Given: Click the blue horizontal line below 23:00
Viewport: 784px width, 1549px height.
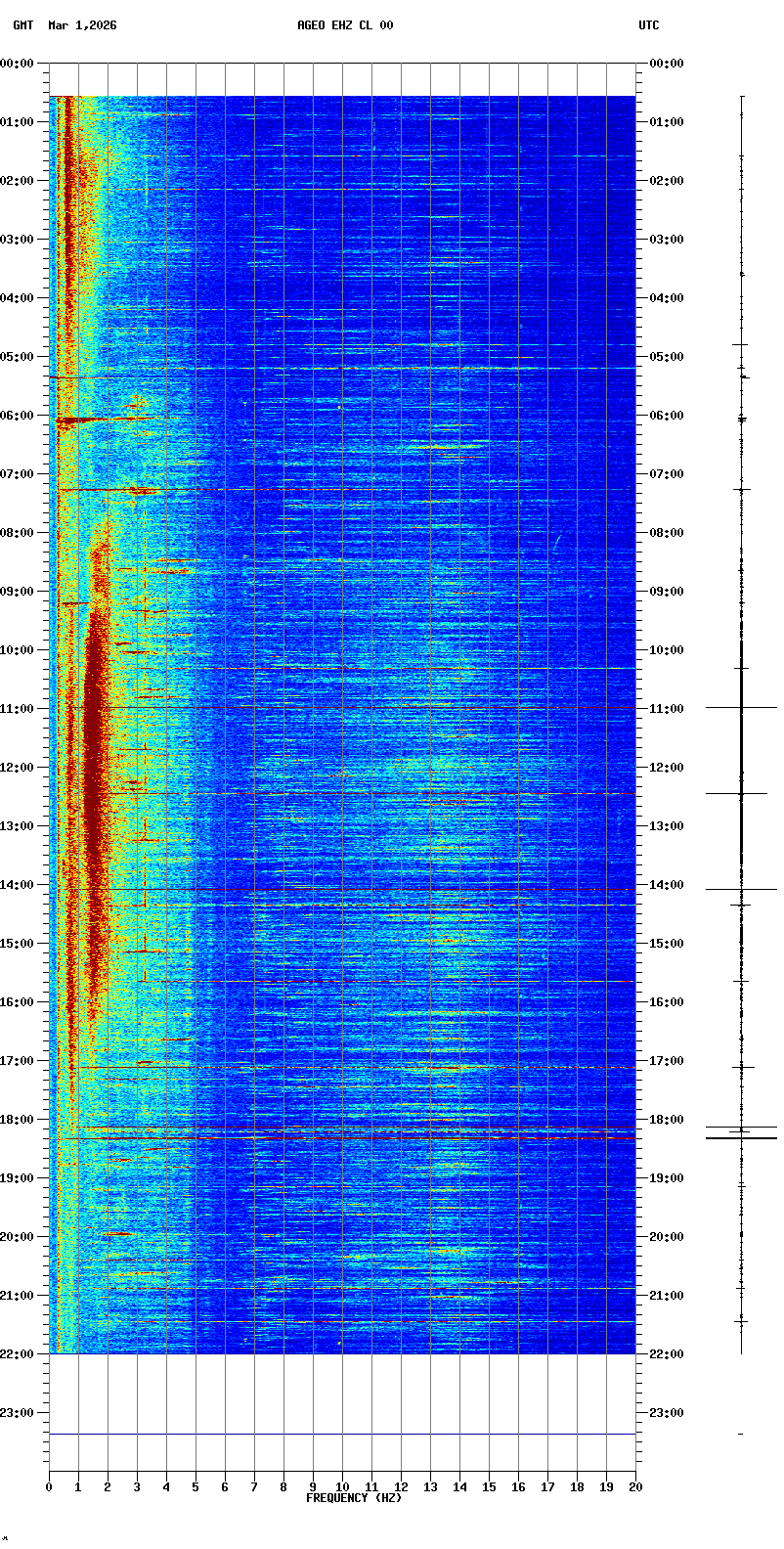Looking at the screenshot, I should tap(342, 1434).
